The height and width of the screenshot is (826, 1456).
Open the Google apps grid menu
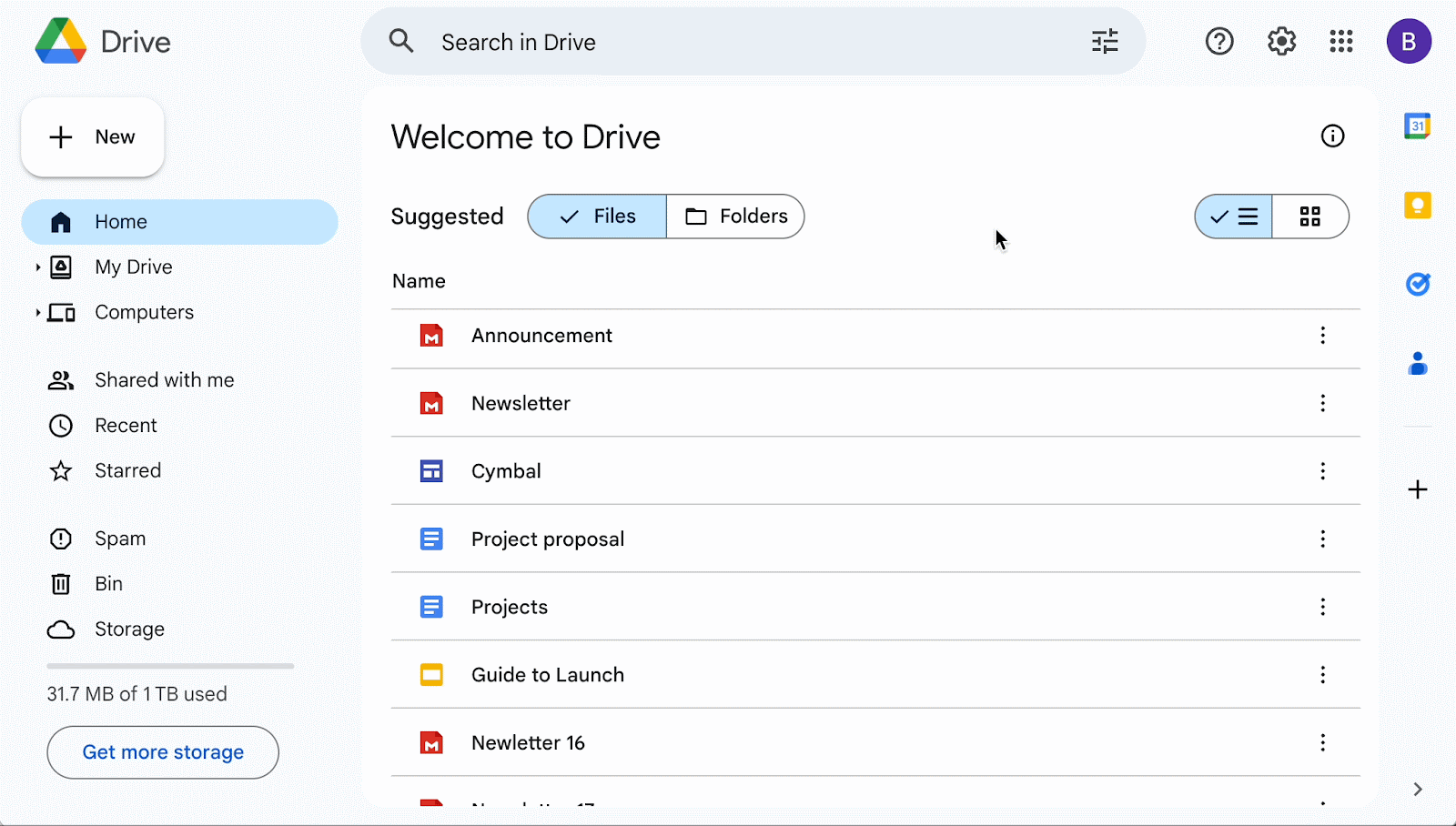coord(1341,41)
